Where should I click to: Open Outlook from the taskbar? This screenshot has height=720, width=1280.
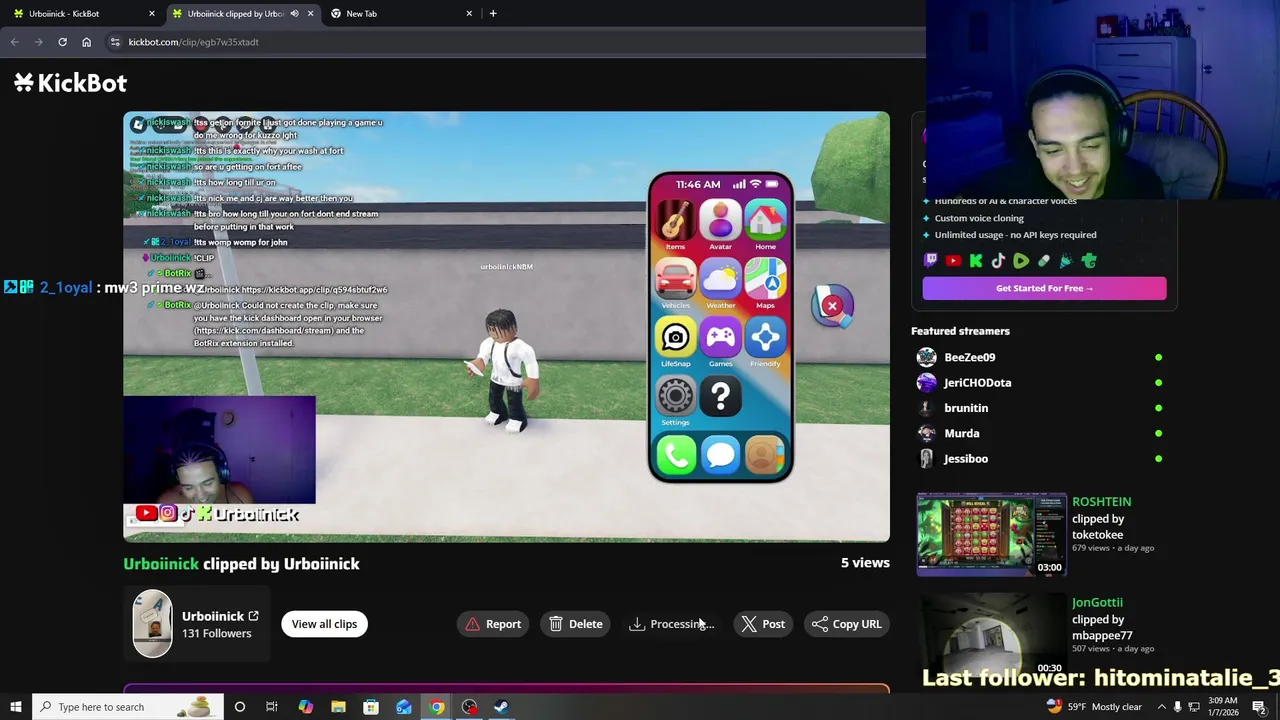coord(404,707)
